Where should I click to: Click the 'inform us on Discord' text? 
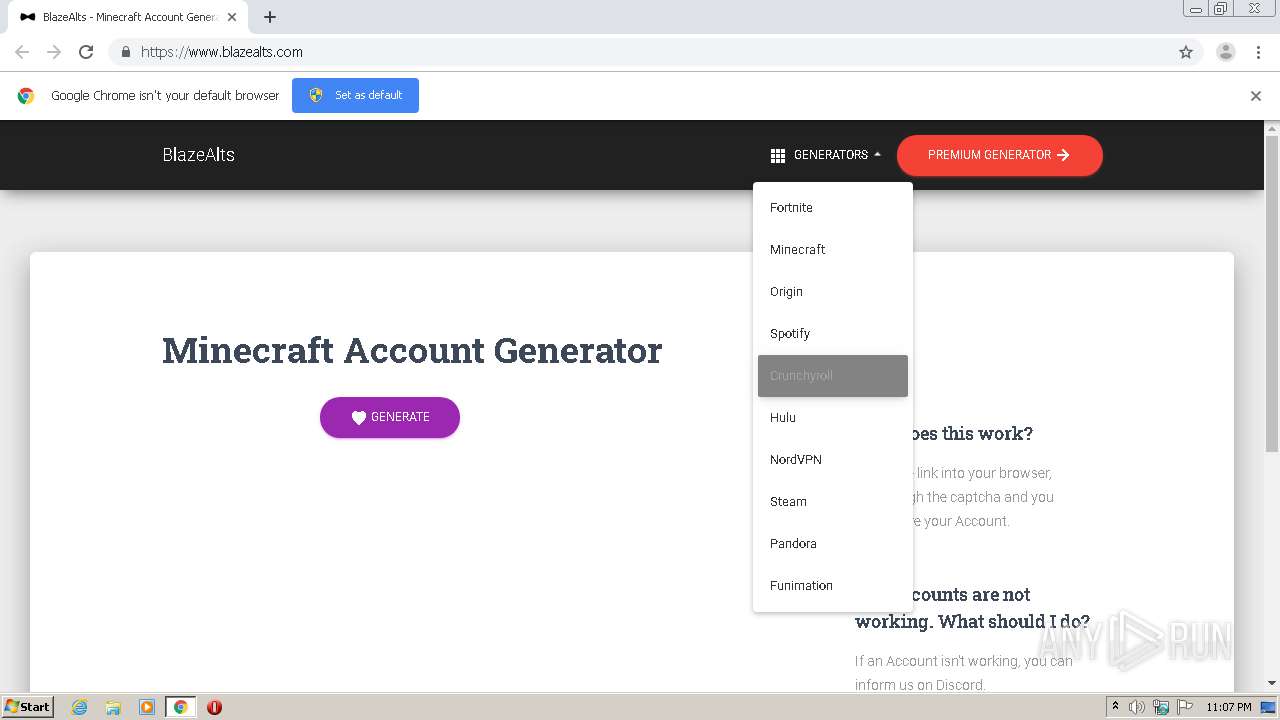(920, 685)
